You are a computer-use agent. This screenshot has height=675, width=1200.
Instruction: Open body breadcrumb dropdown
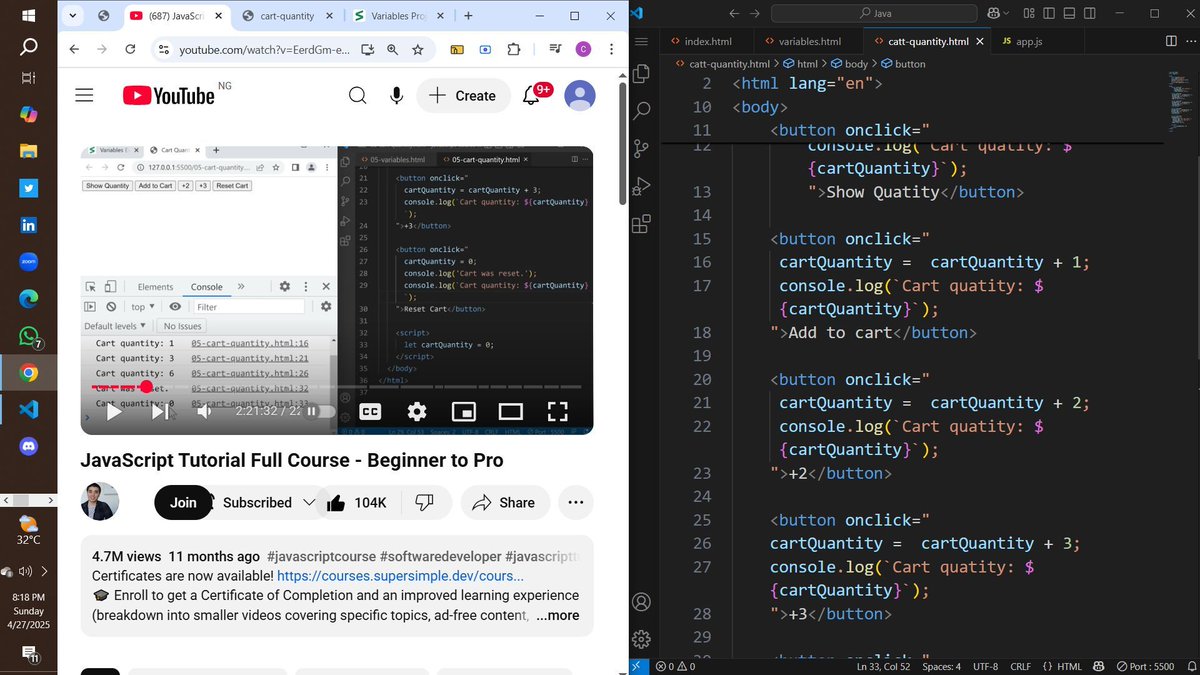click(849, 63)
